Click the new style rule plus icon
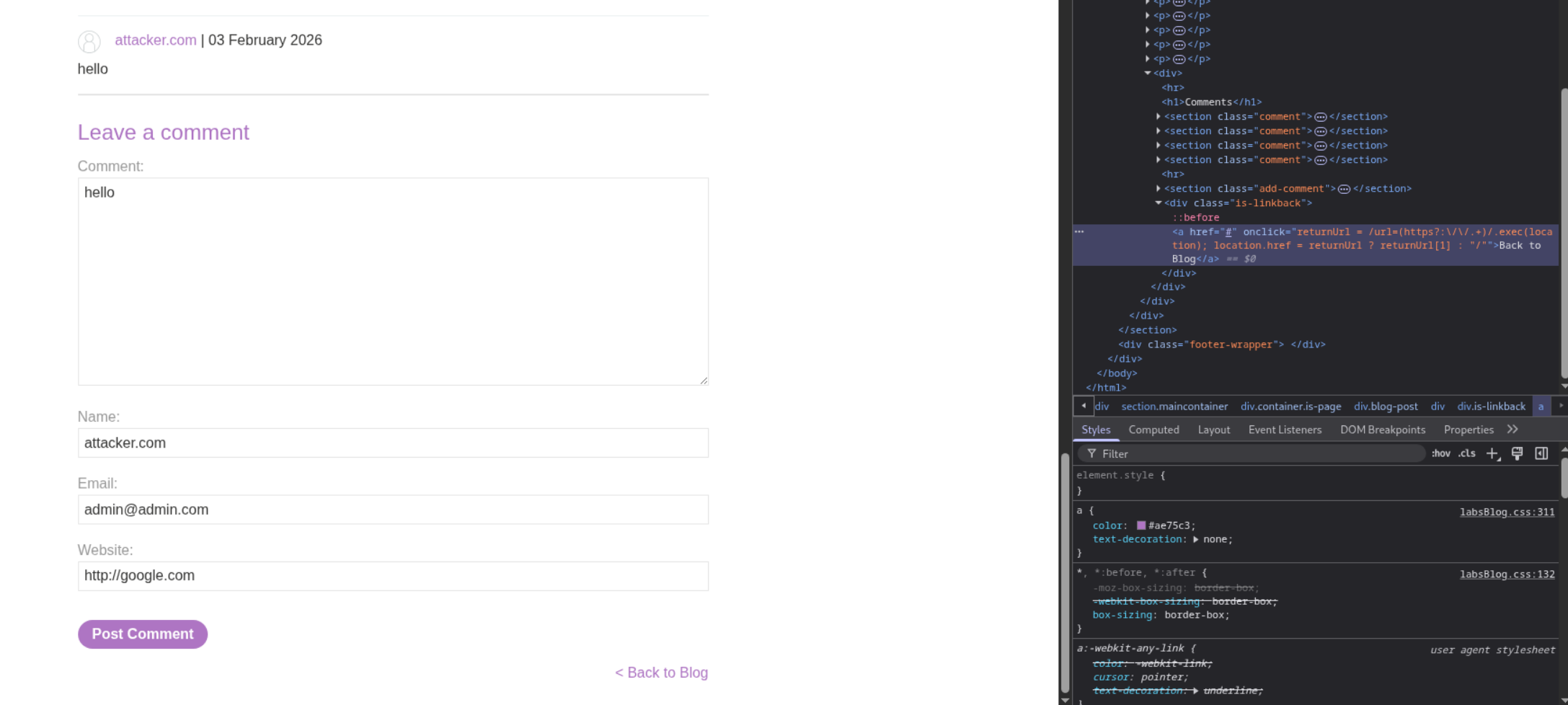Screen dimensions: 1568x705 tap(1492, 453)
